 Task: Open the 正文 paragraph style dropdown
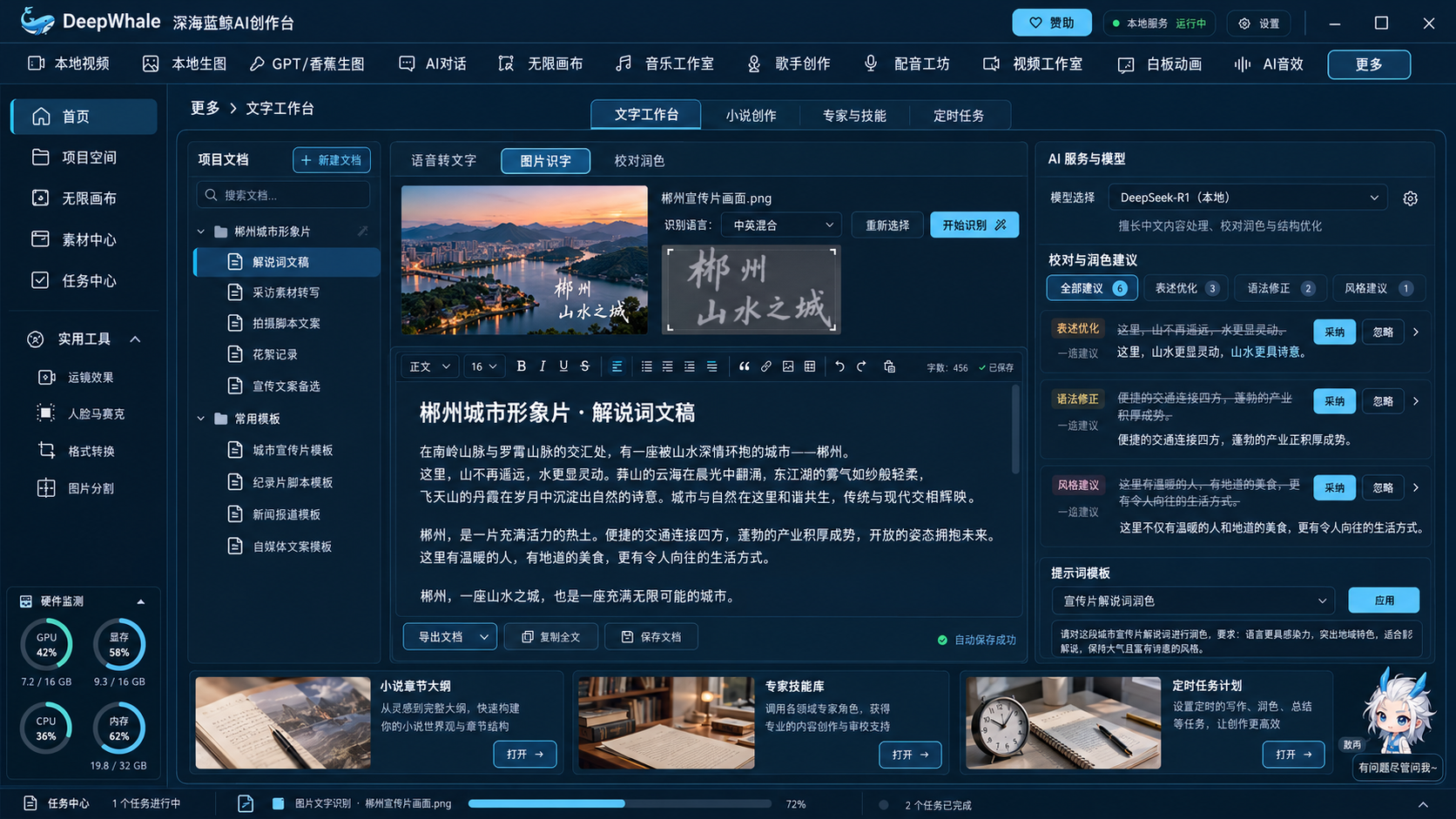coord(429,366)
